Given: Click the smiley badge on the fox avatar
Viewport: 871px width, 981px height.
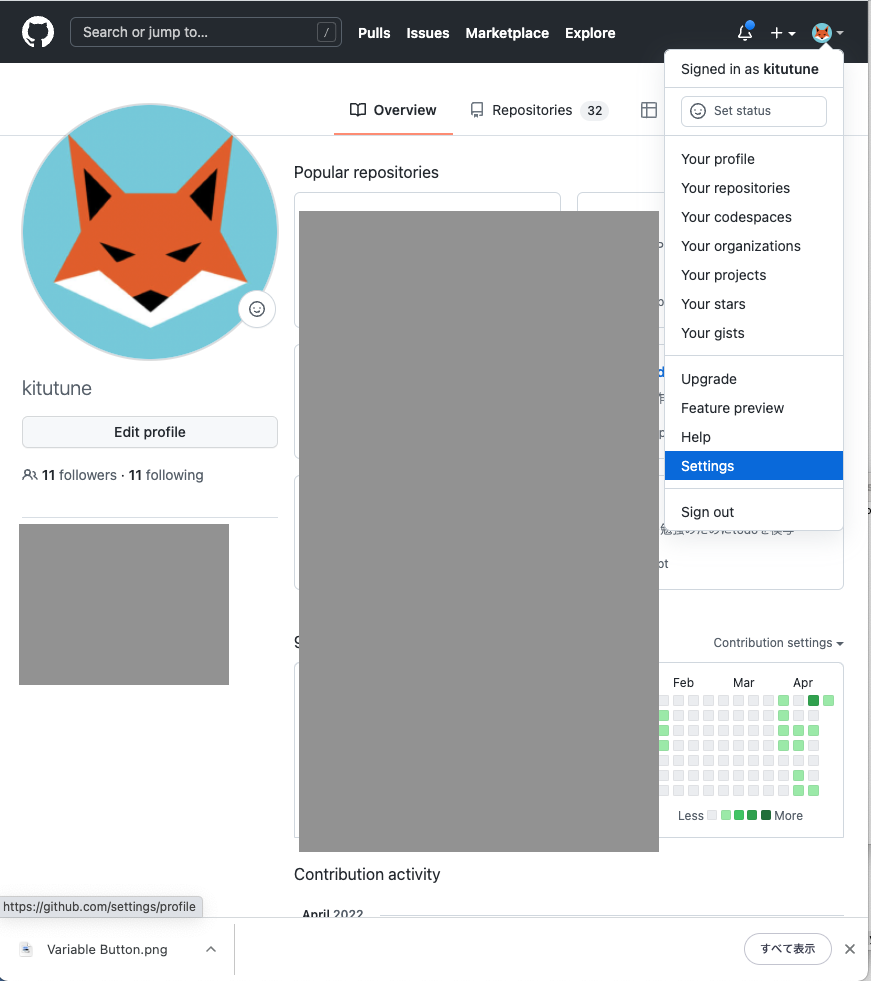Looking at the screenshot, I should tap(256, 309).
